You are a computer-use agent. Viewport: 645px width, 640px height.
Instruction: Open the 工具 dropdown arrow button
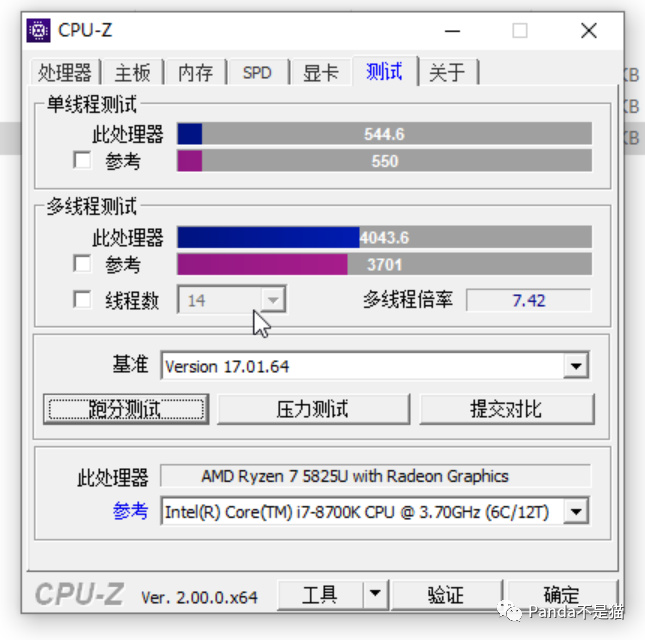point(375,594)
